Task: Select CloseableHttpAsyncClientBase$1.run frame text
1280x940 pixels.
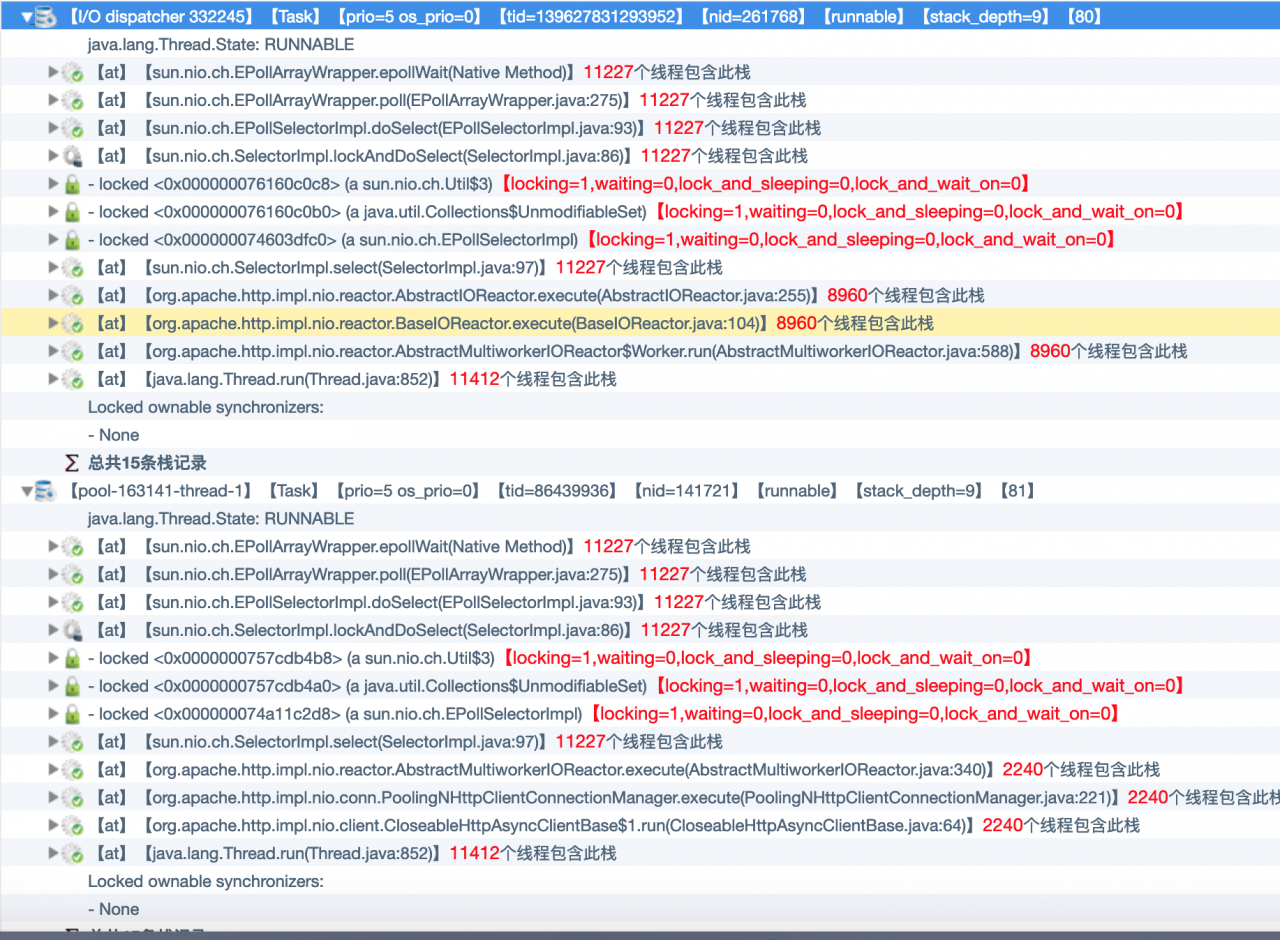Action: pos(559,825)
